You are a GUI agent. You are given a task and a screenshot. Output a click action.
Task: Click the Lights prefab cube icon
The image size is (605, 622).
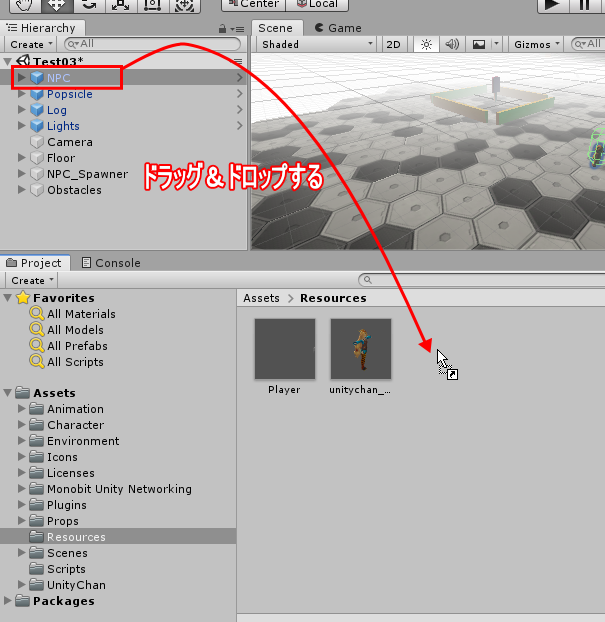click(x=37, y=126)
